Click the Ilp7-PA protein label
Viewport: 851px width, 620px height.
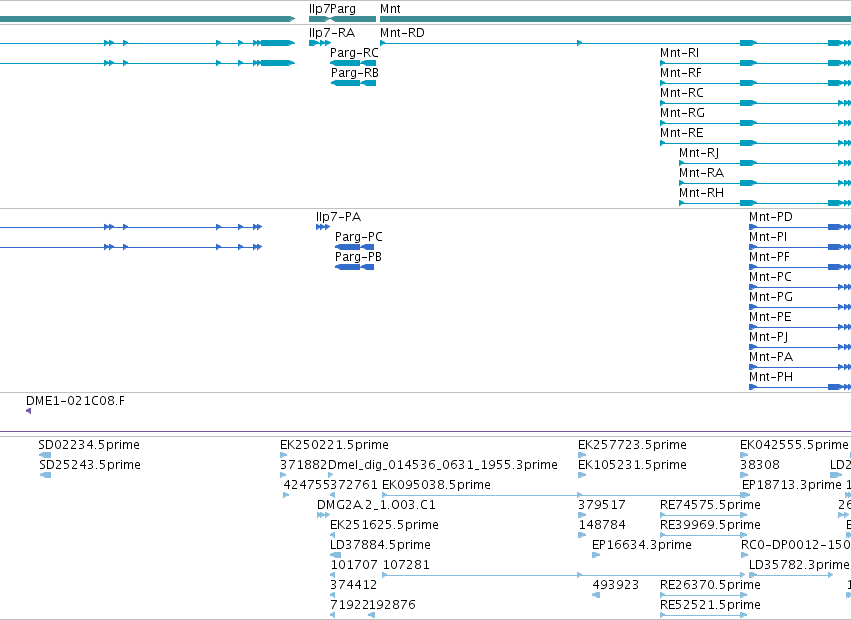[x=338, y=217]
